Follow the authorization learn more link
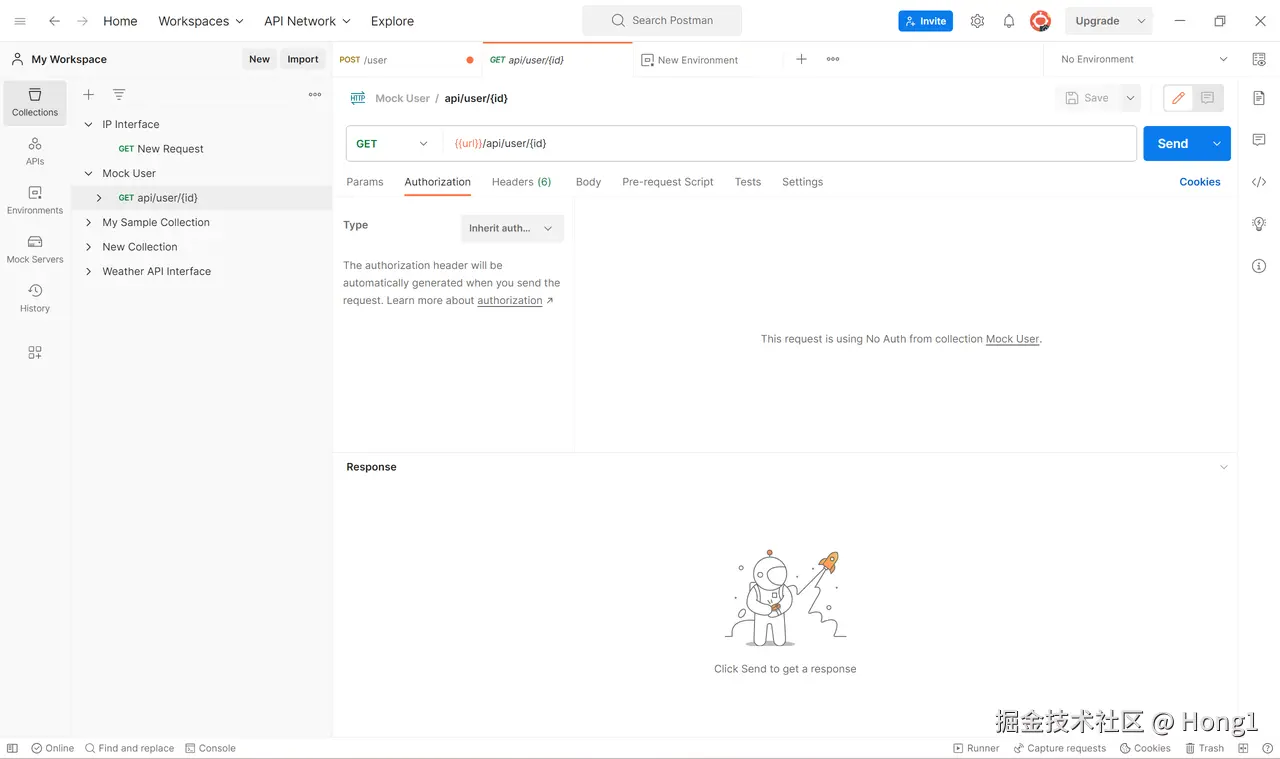This screenshot has width=1280, height=759. click(510, 300)
